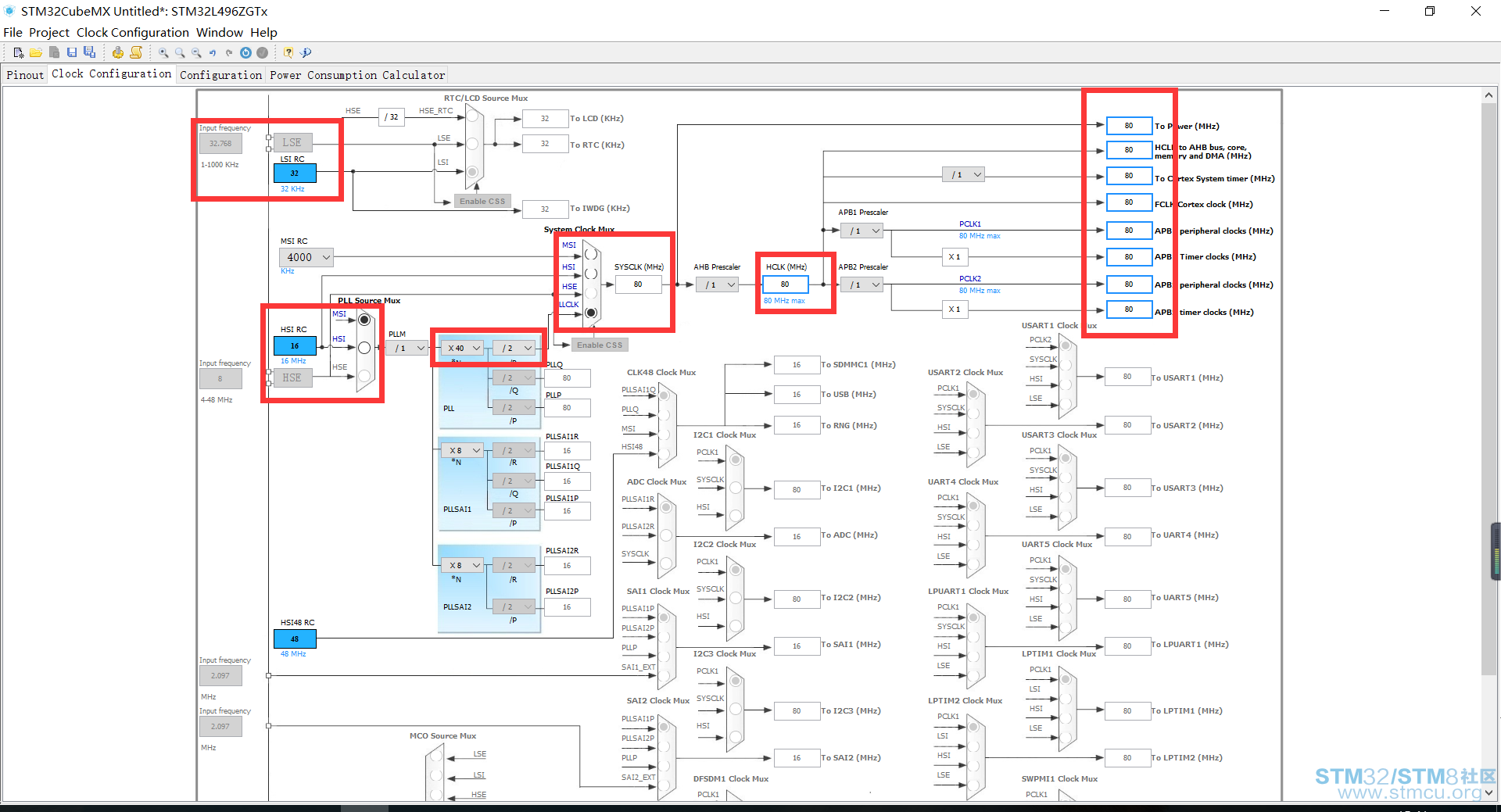The height and width of the screenshot is (812, 1501).
Task: Open the main PLL X 40 multiplier dropdown
Action: (x=462, y=348)
